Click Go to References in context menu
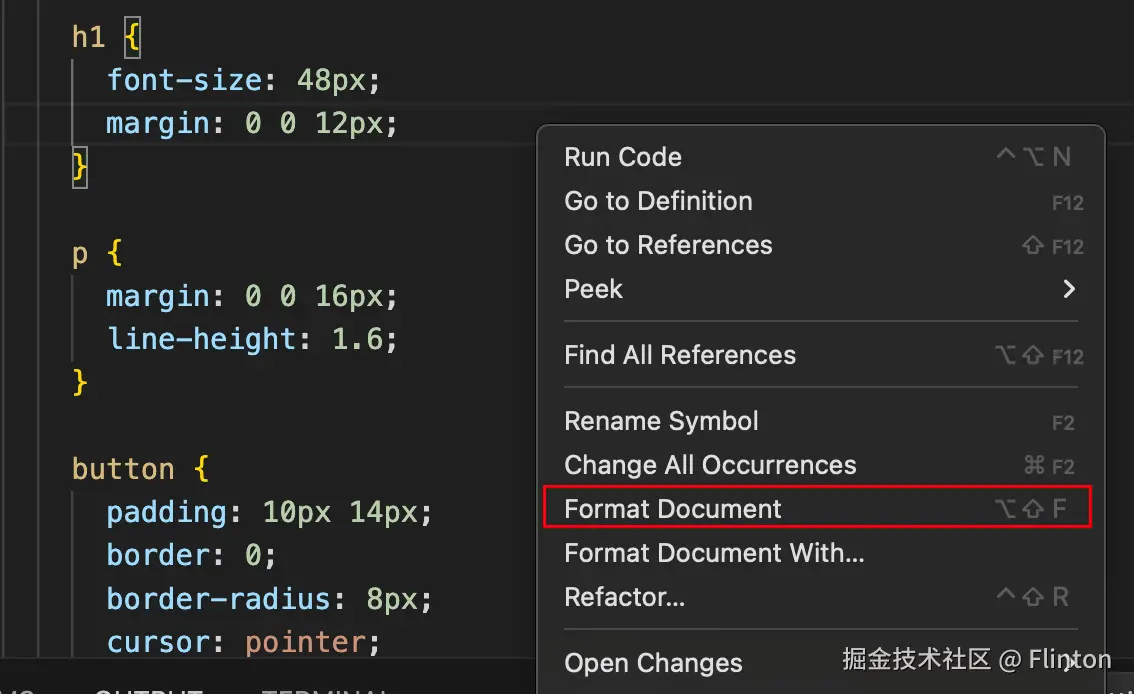 (x=668, y=245)
